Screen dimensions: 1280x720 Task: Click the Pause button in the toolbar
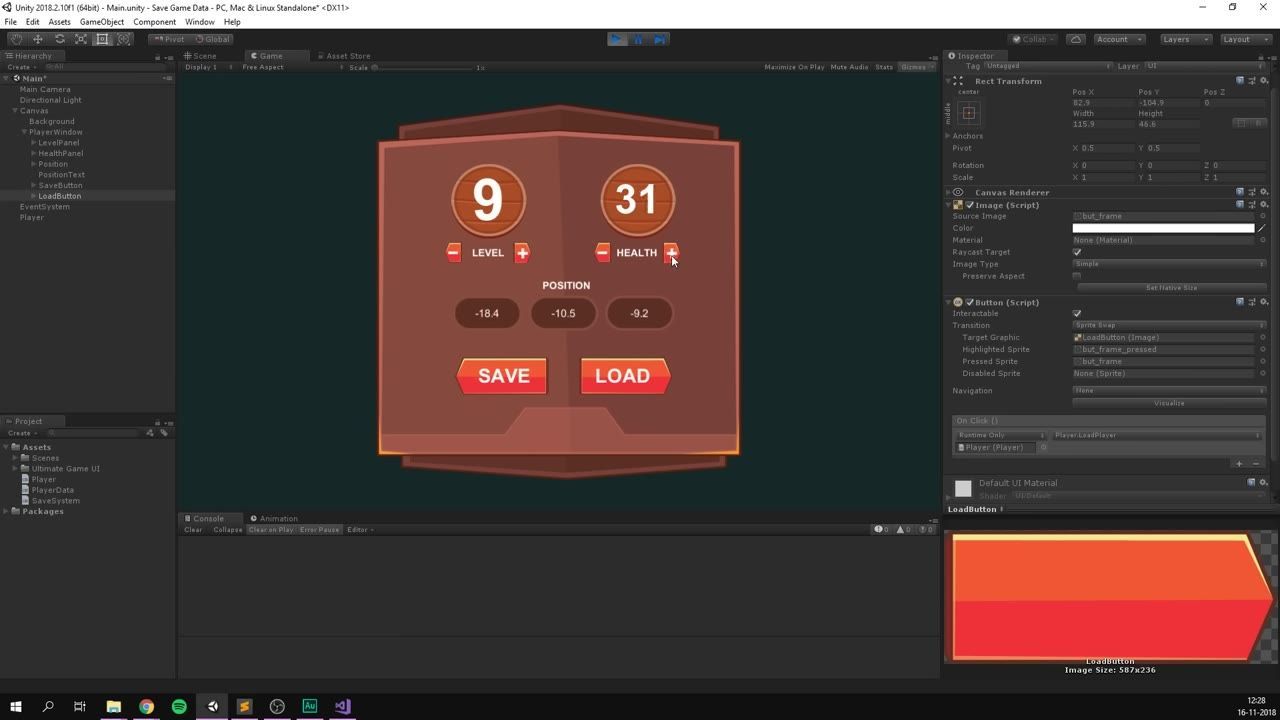click(638, 39)
